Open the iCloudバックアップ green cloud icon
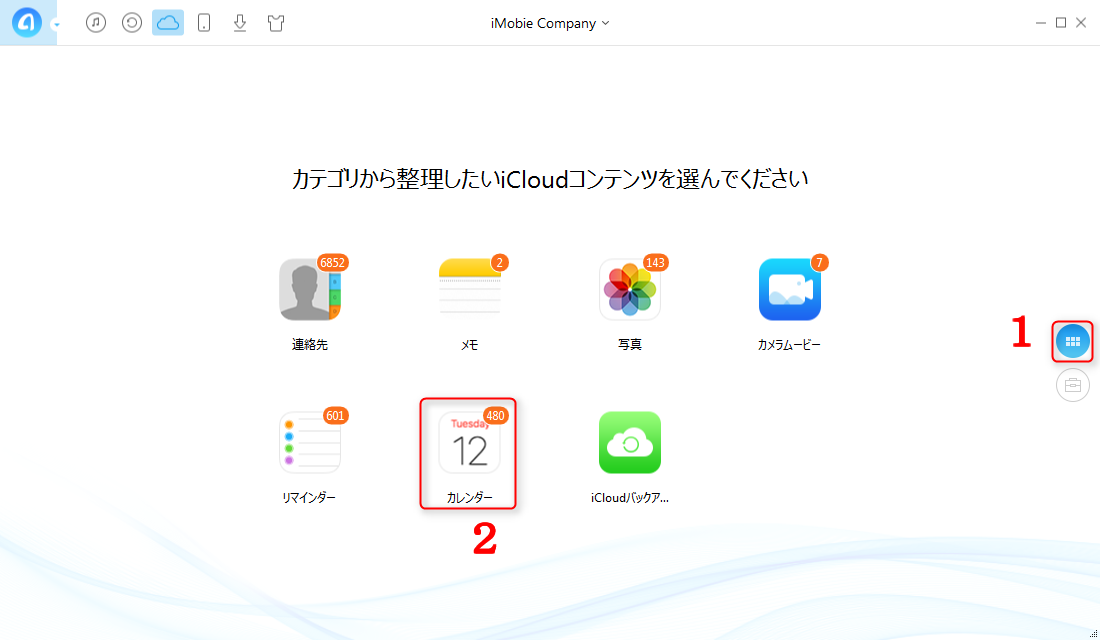This screenshot has height=640, width=1100. (x=629, y=442)
